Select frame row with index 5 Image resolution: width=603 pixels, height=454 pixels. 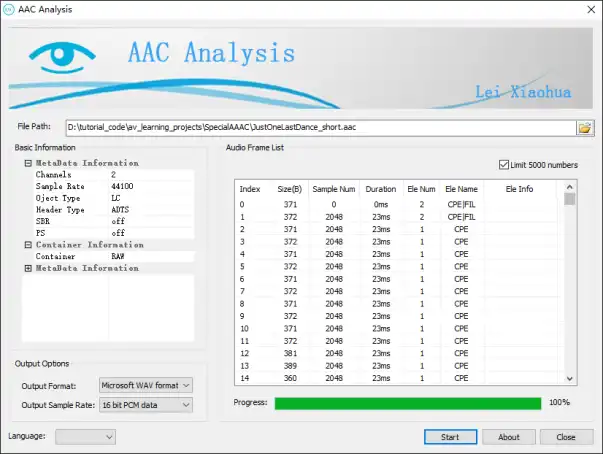396,266
